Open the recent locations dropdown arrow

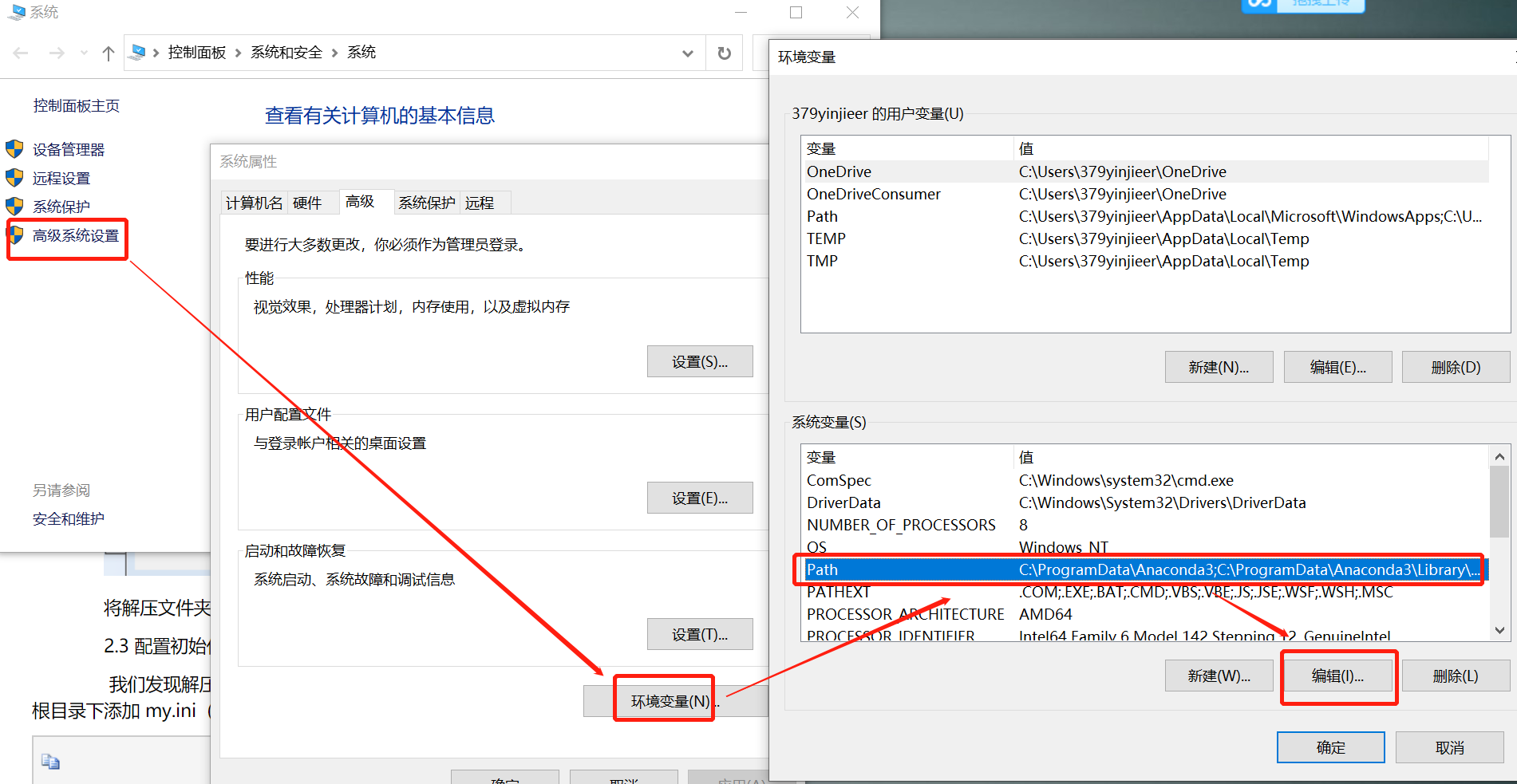pos(84,53)
